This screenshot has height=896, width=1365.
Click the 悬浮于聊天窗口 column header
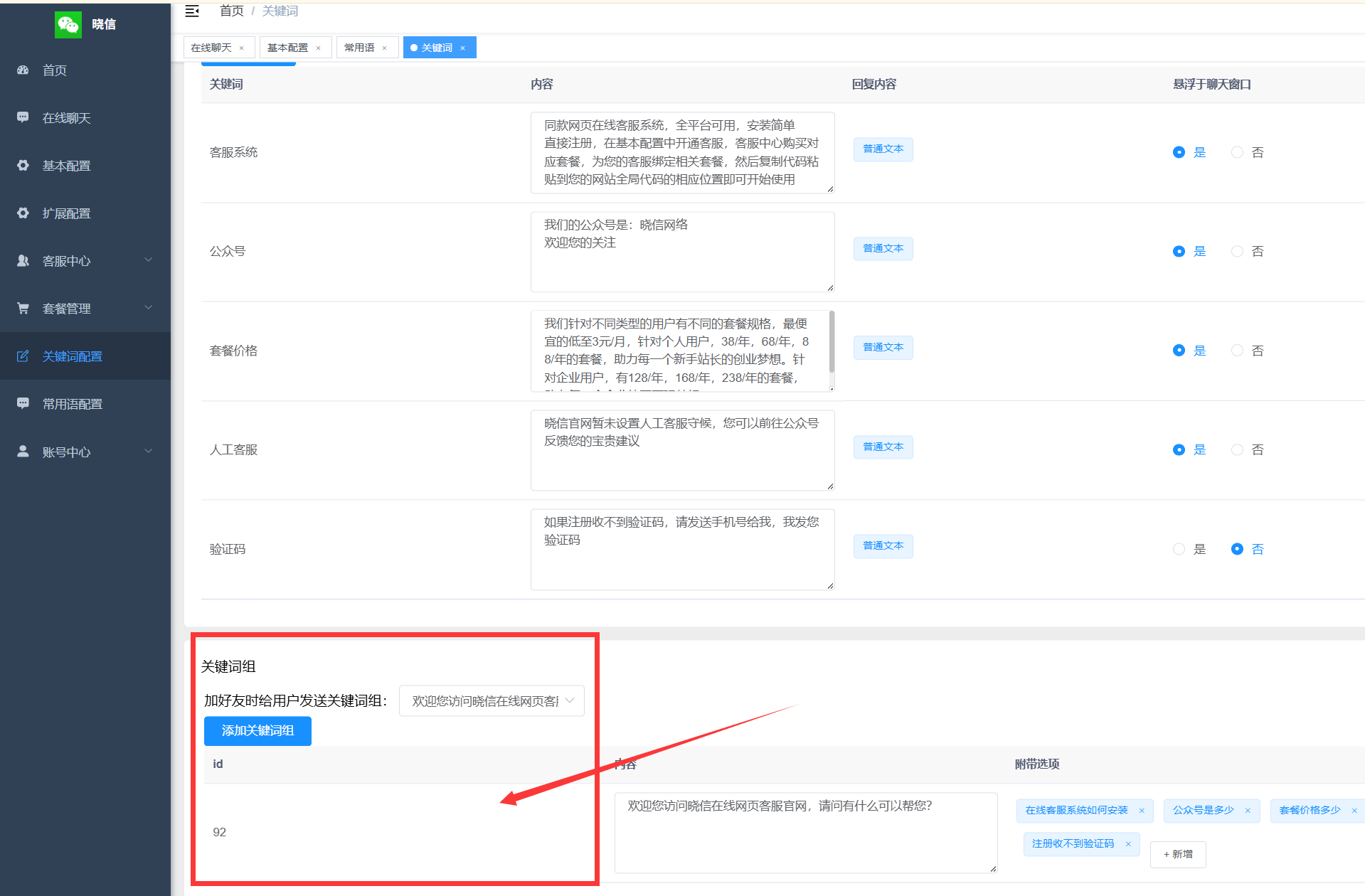pyautogui.click(x=1211, y=84)
